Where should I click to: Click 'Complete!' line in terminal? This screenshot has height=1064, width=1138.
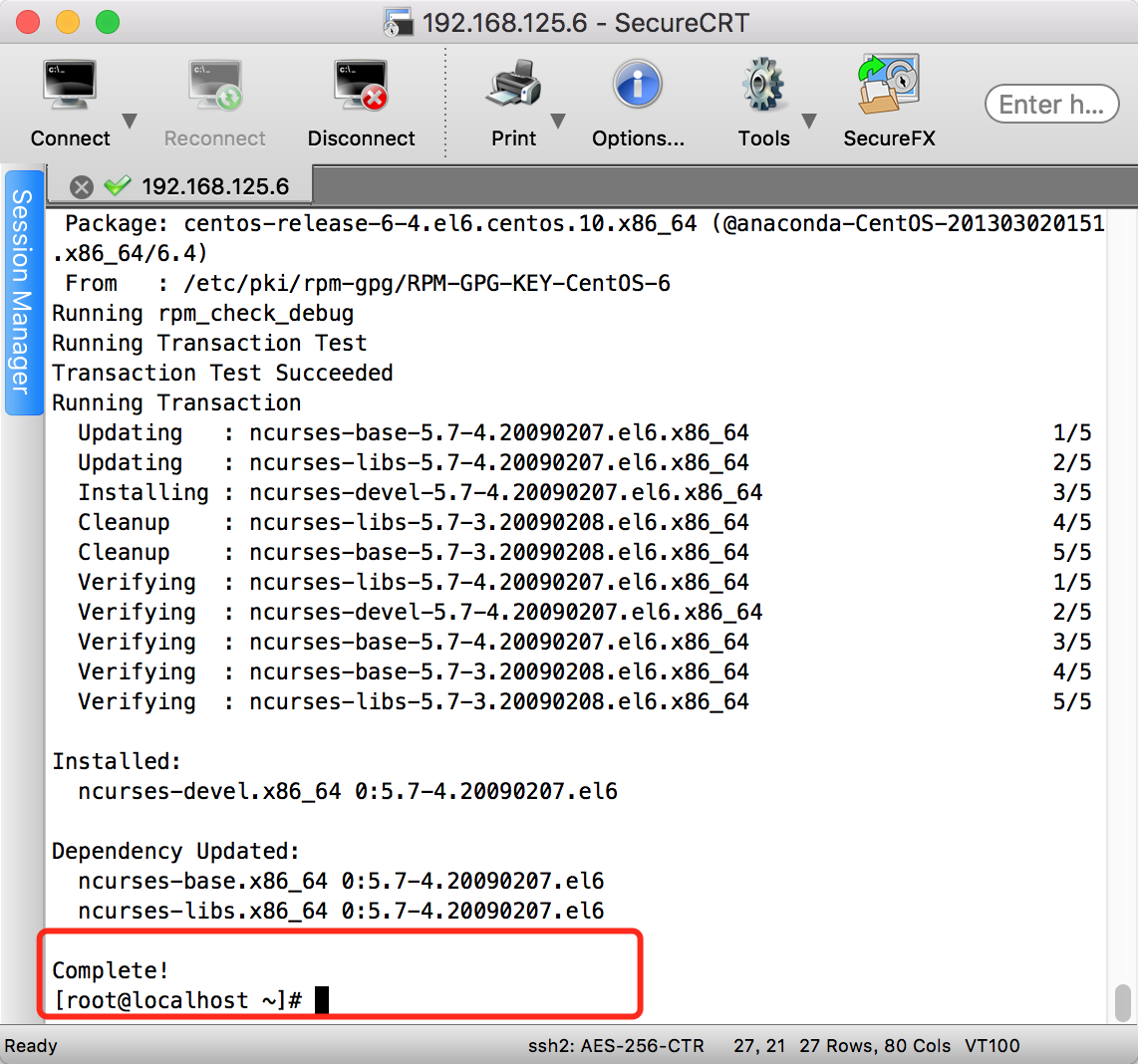coord(111,970)
